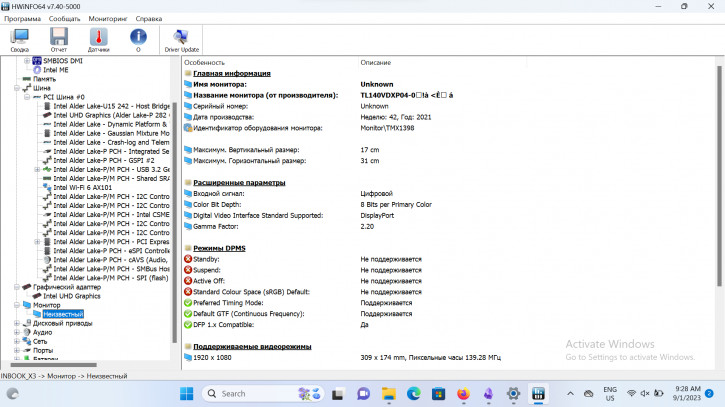Click the taskbar Search box
The width and height of the screenshot is (725, 407).
pyautogui.click(x=263, y=394)
